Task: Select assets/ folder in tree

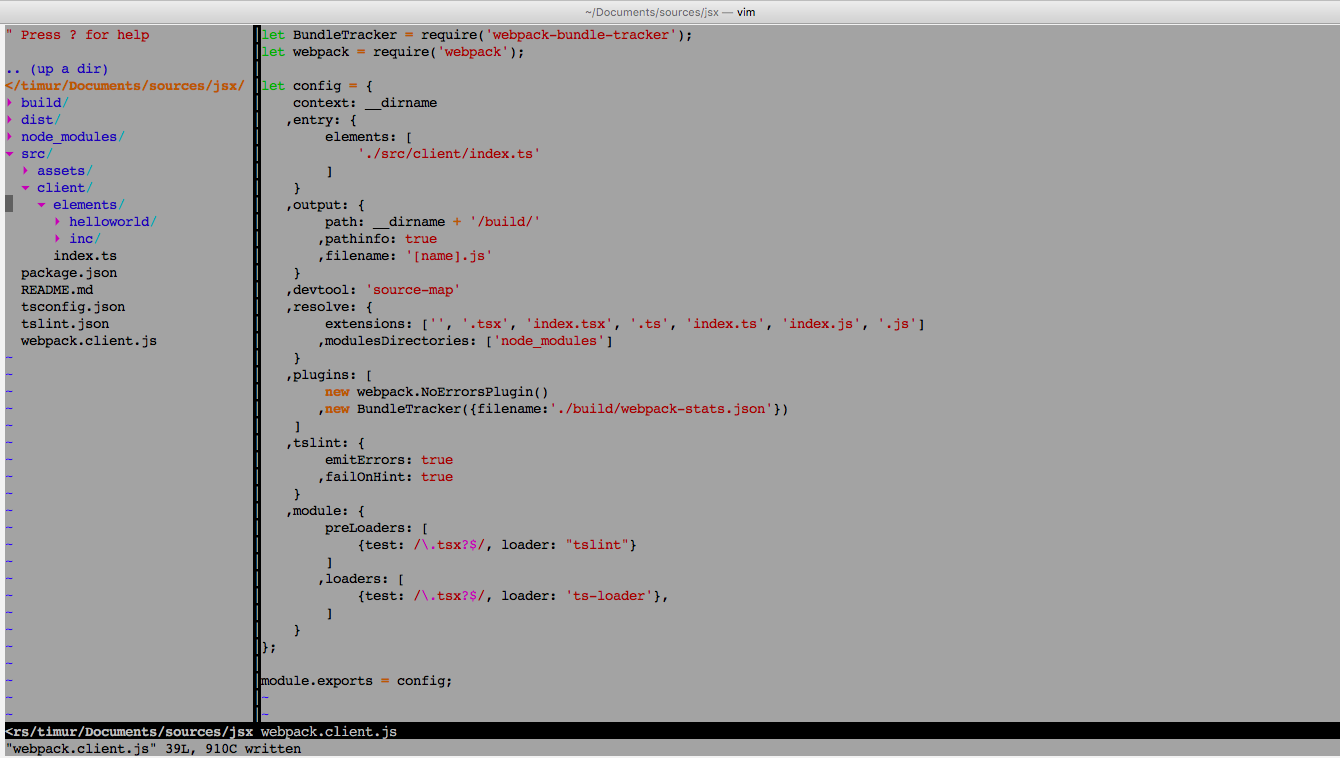Action: 65,171
